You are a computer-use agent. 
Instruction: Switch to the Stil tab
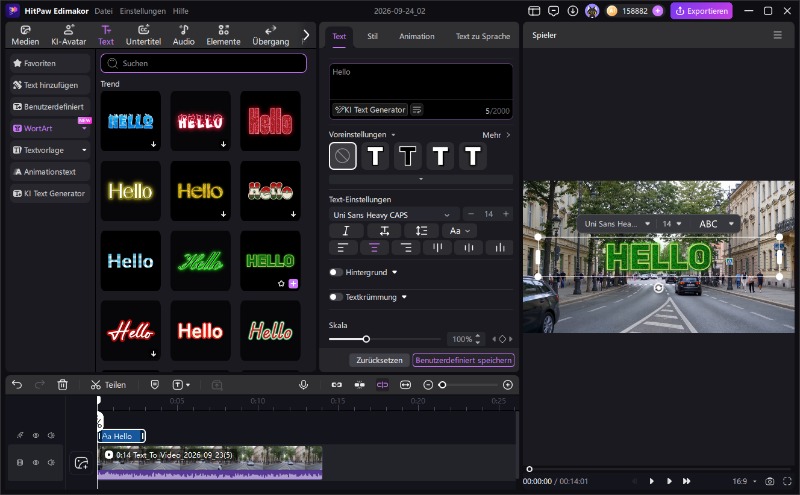tap(372, 36)
